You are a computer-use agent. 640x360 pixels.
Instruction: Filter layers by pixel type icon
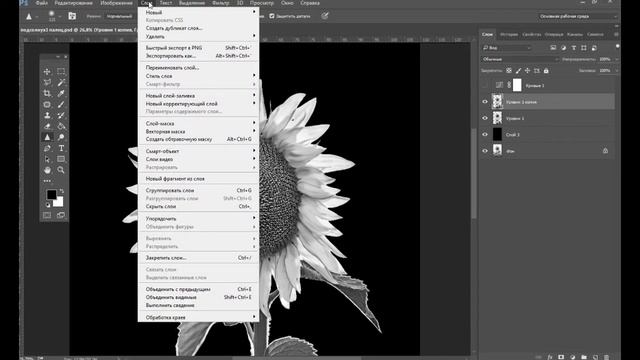click(x=553, y=48)
